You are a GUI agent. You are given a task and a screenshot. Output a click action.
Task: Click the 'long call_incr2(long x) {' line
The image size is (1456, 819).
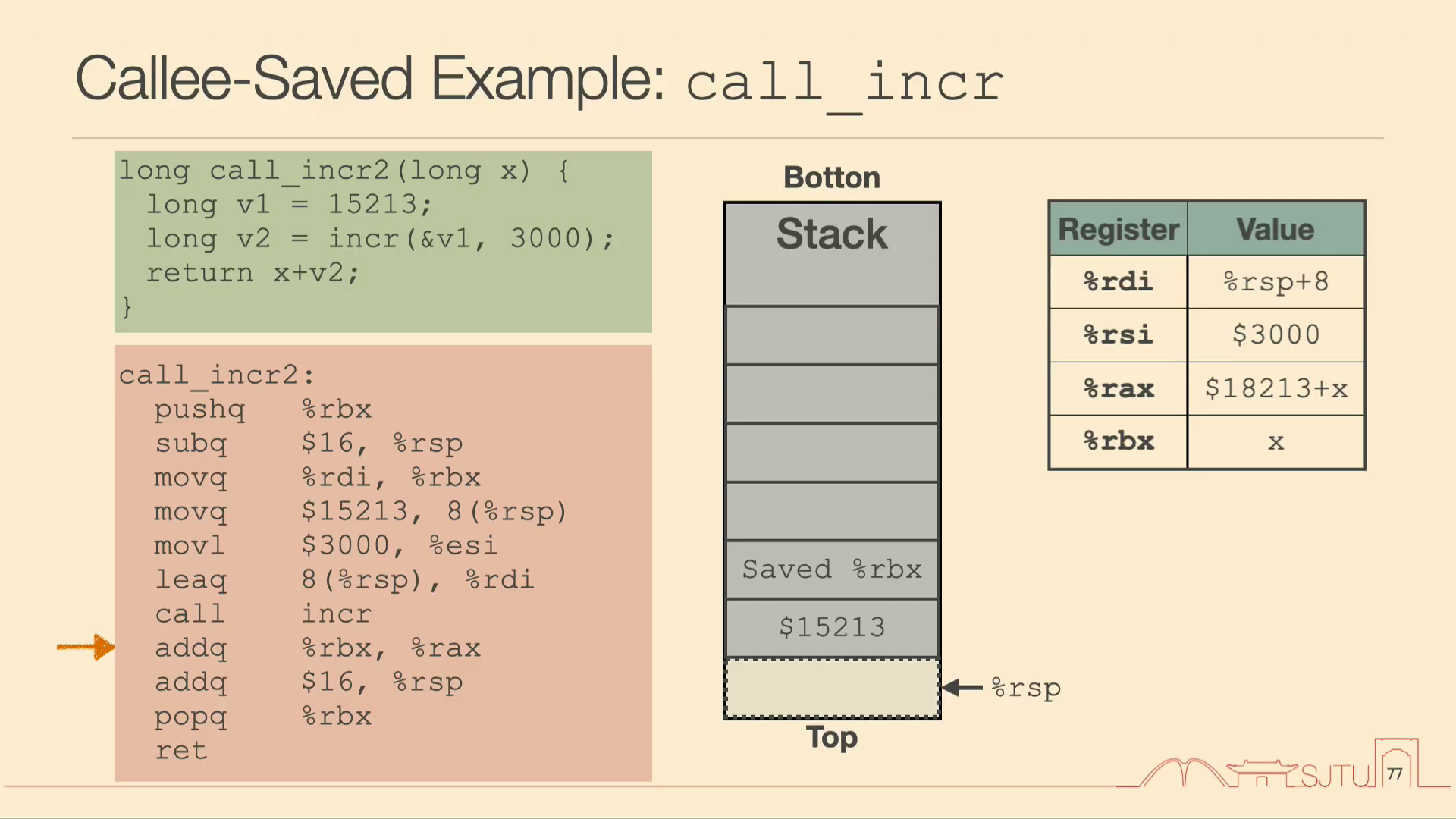[345, 171]
